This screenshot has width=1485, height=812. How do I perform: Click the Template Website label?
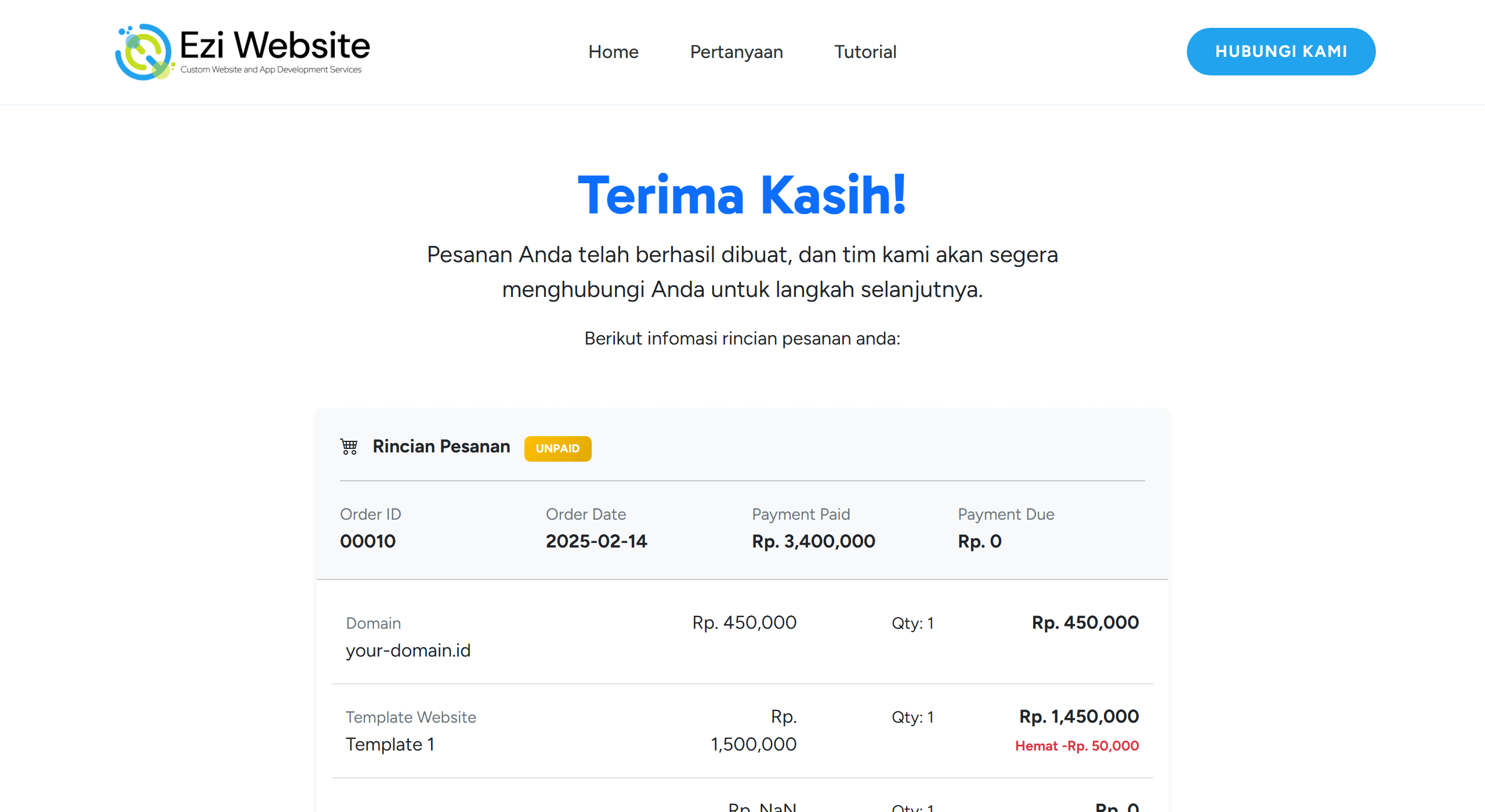pyautogui.click(x=411, y=717)
